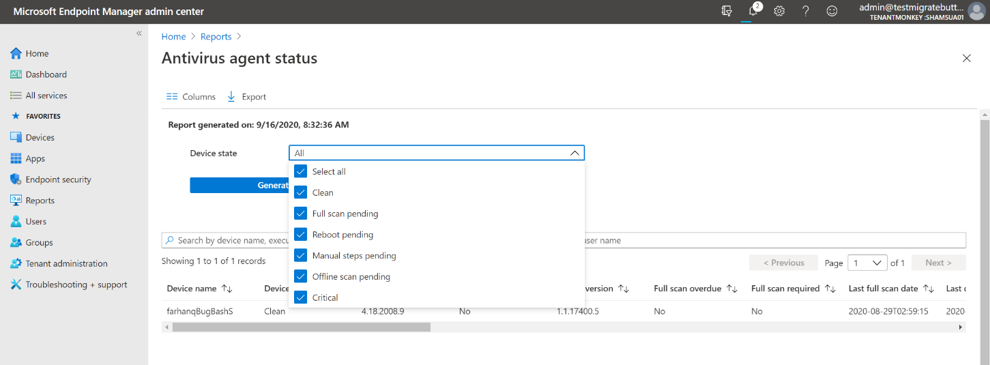The width and height of the screenshot is (990, 365).
Task: Click the Generate report button
Action: point(239,185)
